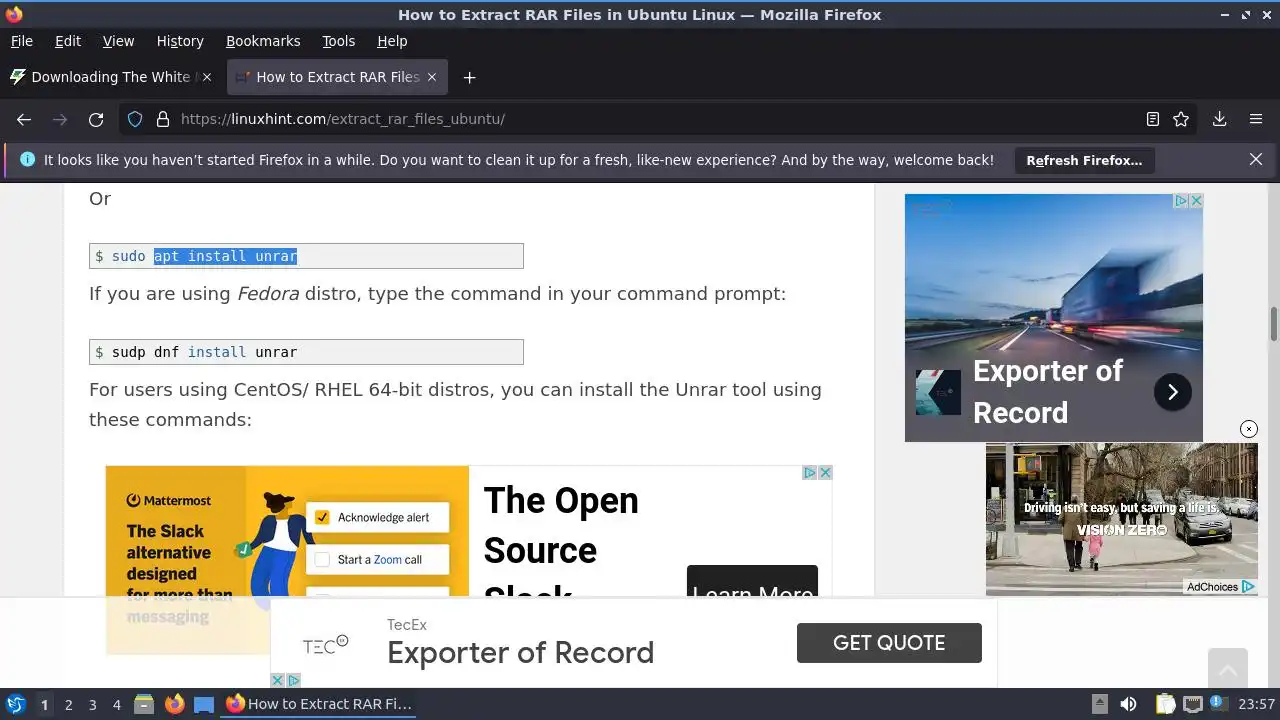Open AdChoices info on Mattermost ad
This screenshot has height=720, width=1280.
(x=811, y=473)
